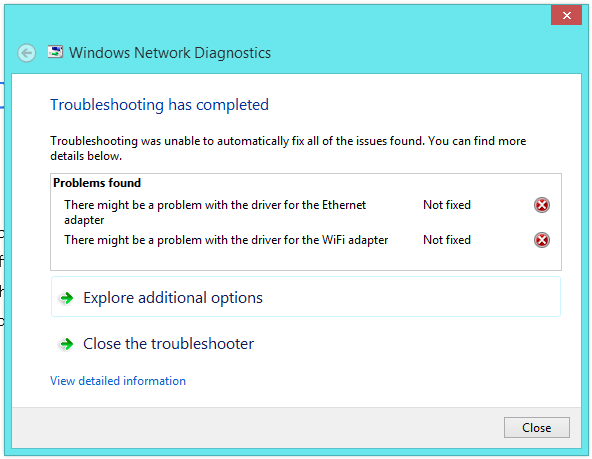
Task: Click green arrow beside Explore additional options
Action: click(66, 298)
